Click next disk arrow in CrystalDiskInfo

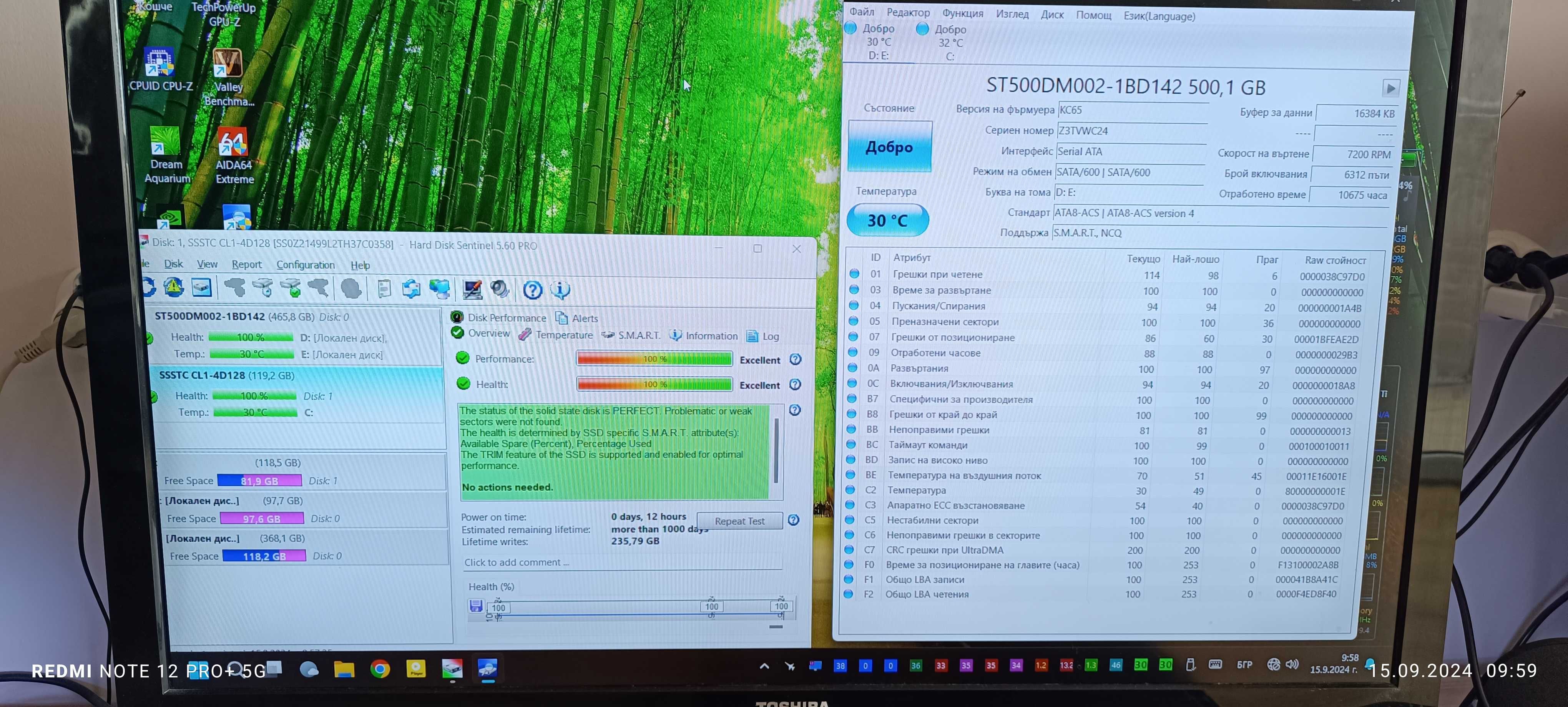tap(1390, 88)
